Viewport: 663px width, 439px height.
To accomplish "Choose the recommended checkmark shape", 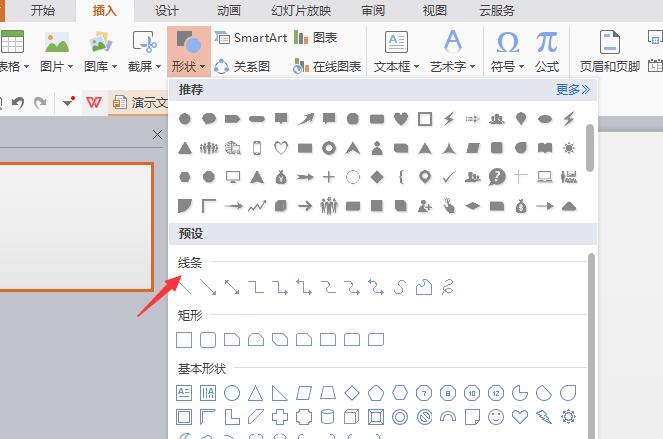I will (449, 177).
